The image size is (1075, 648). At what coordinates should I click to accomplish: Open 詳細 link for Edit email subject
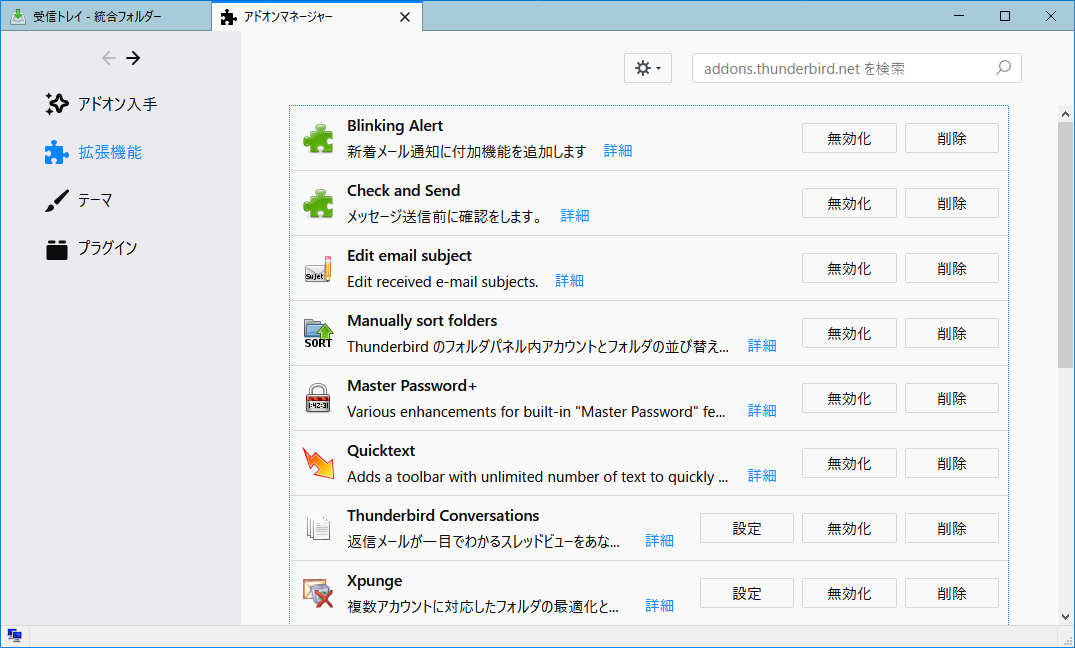click(569, 281)
